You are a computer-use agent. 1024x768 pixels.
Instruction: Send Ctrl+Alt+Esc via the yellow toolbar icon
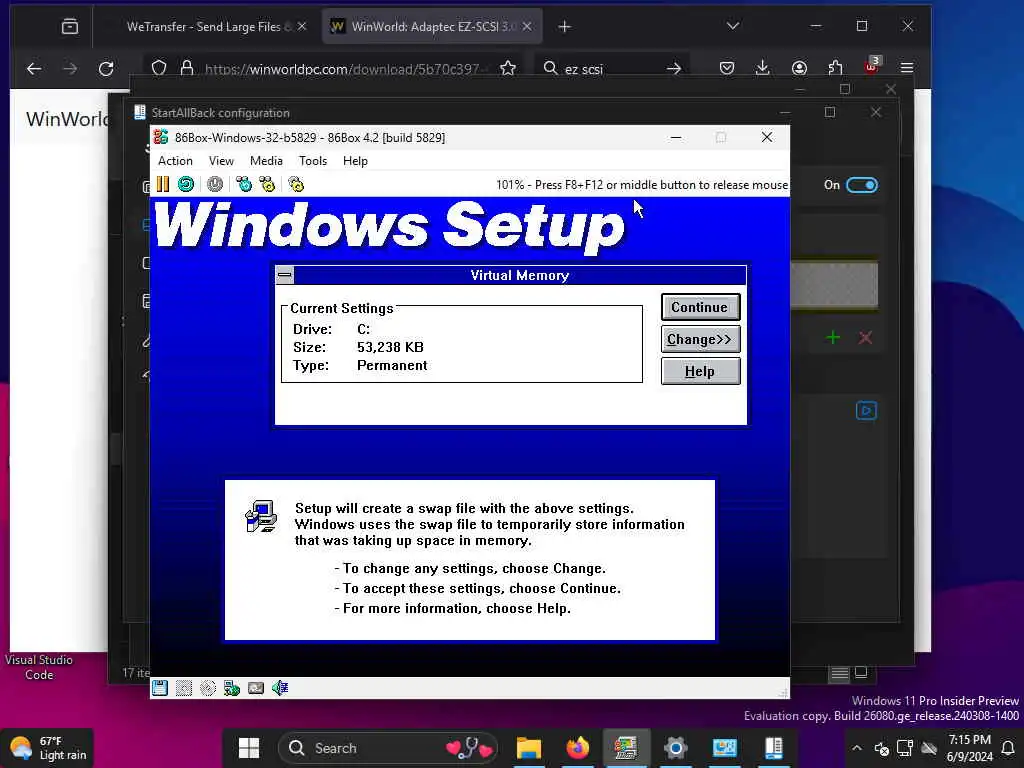coord(267,185)
